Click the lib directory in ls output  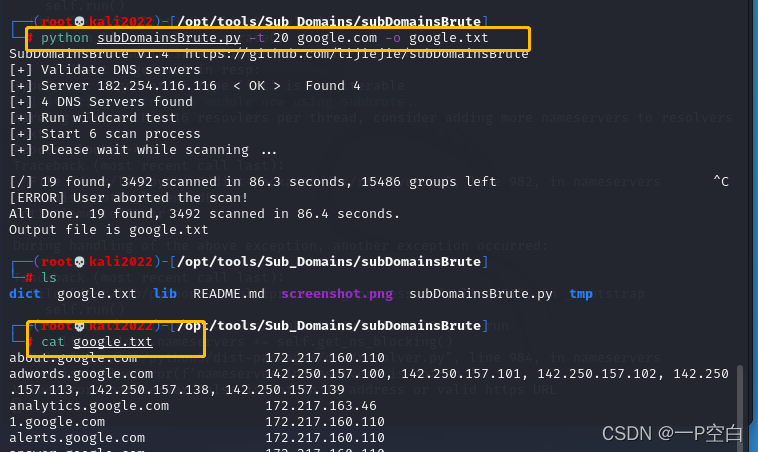[165, 293]
